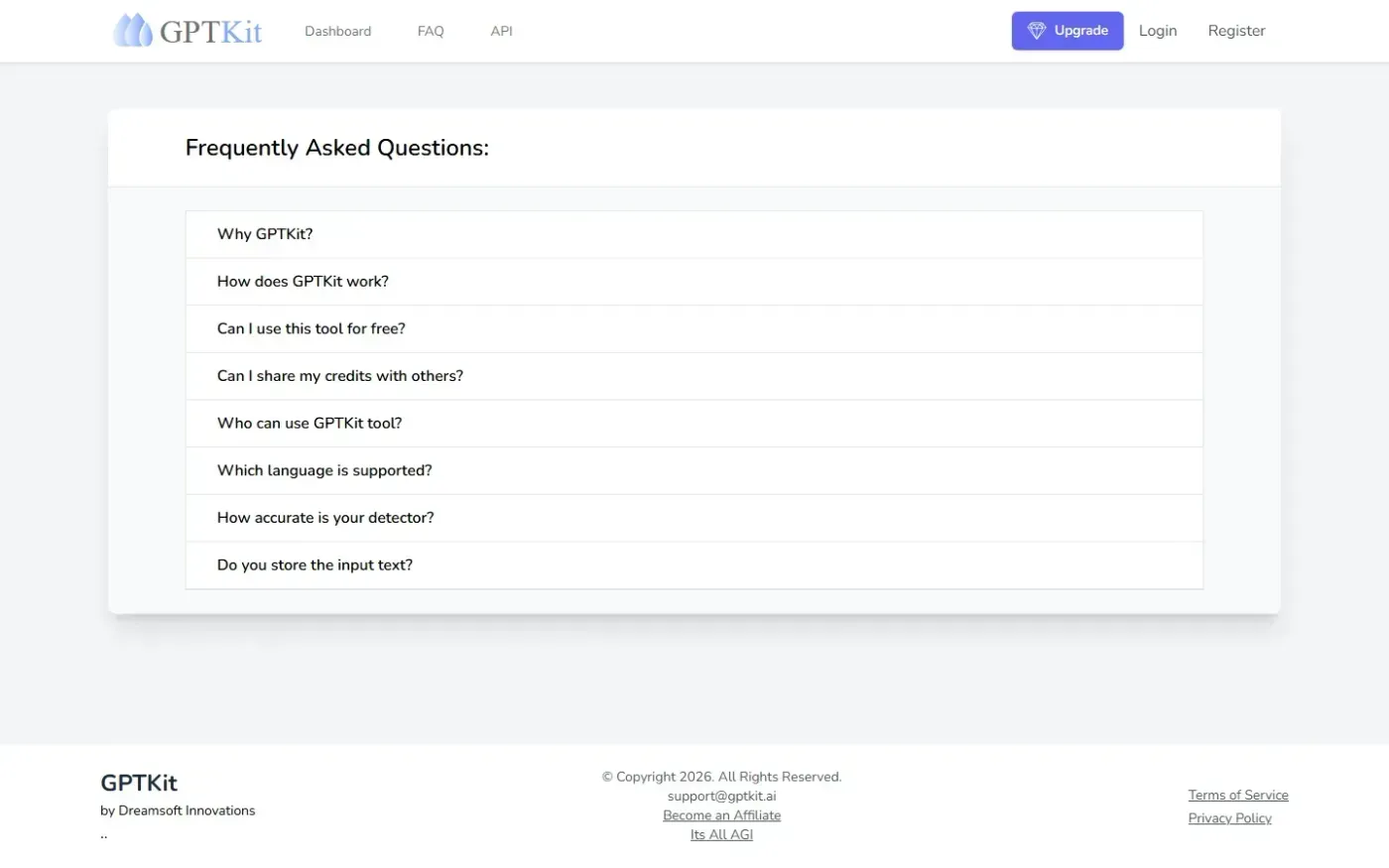The width and height of the screenshot is (1389, 868).
Task: Expand 'How does GPTKit work?' question
Action: 694,282
